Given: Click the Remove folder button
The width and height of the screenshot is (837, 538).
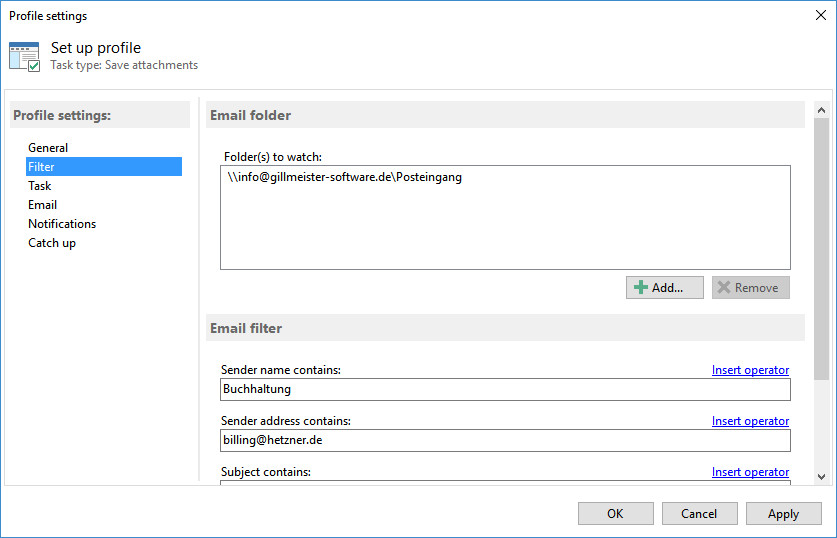Looking at the screenshot, I should (751, 288).
